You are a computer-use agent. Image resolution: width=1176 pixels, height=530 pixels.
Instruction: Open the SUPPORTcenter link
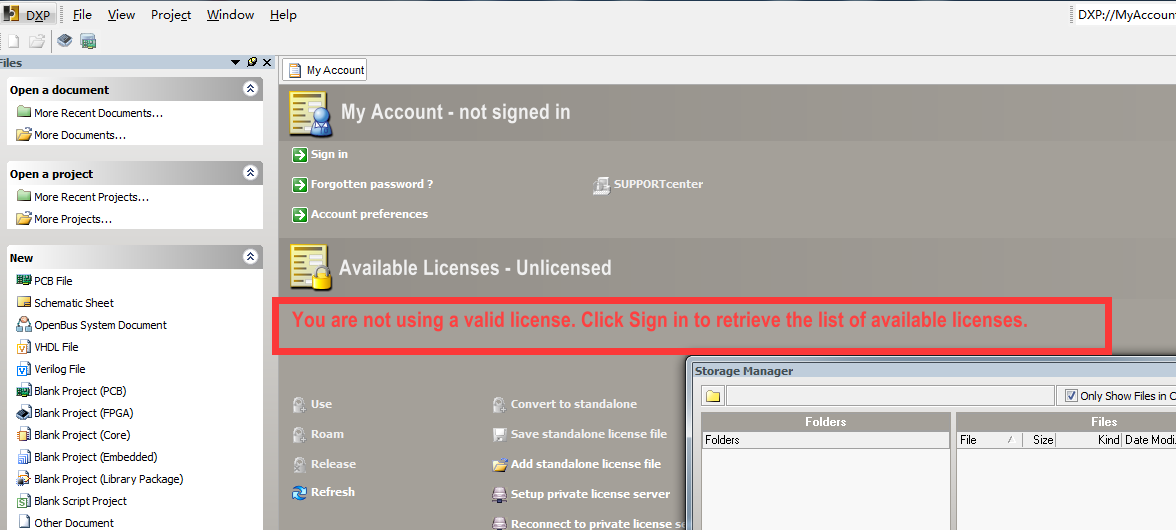click(x=658, y=184)
